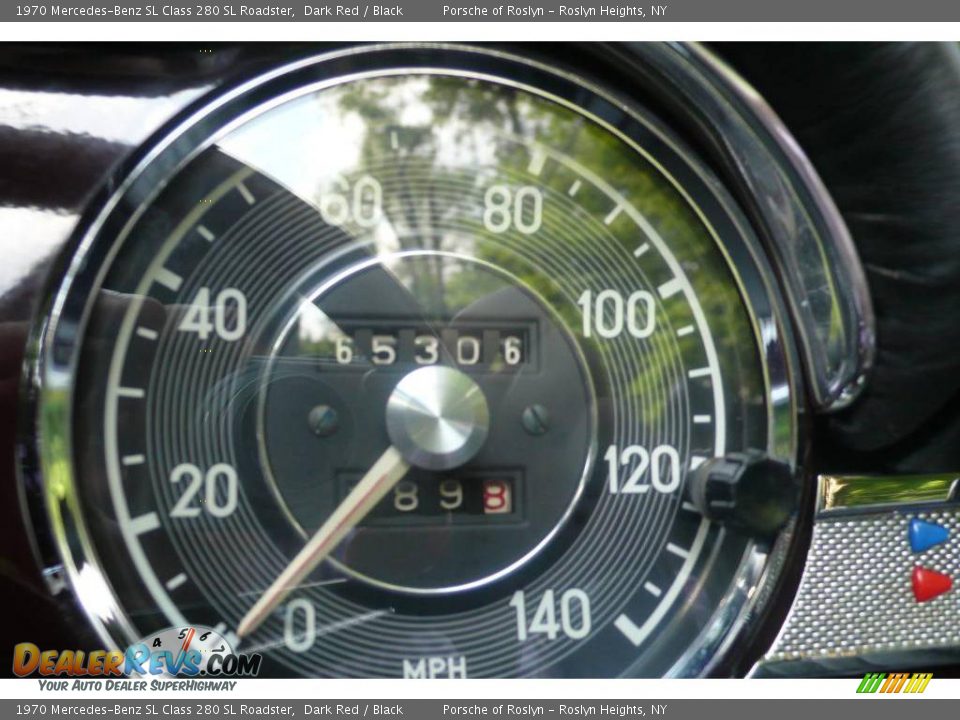Click the MPH label on gauge
This screenshot has height=720, width=960.
(435, 668)
